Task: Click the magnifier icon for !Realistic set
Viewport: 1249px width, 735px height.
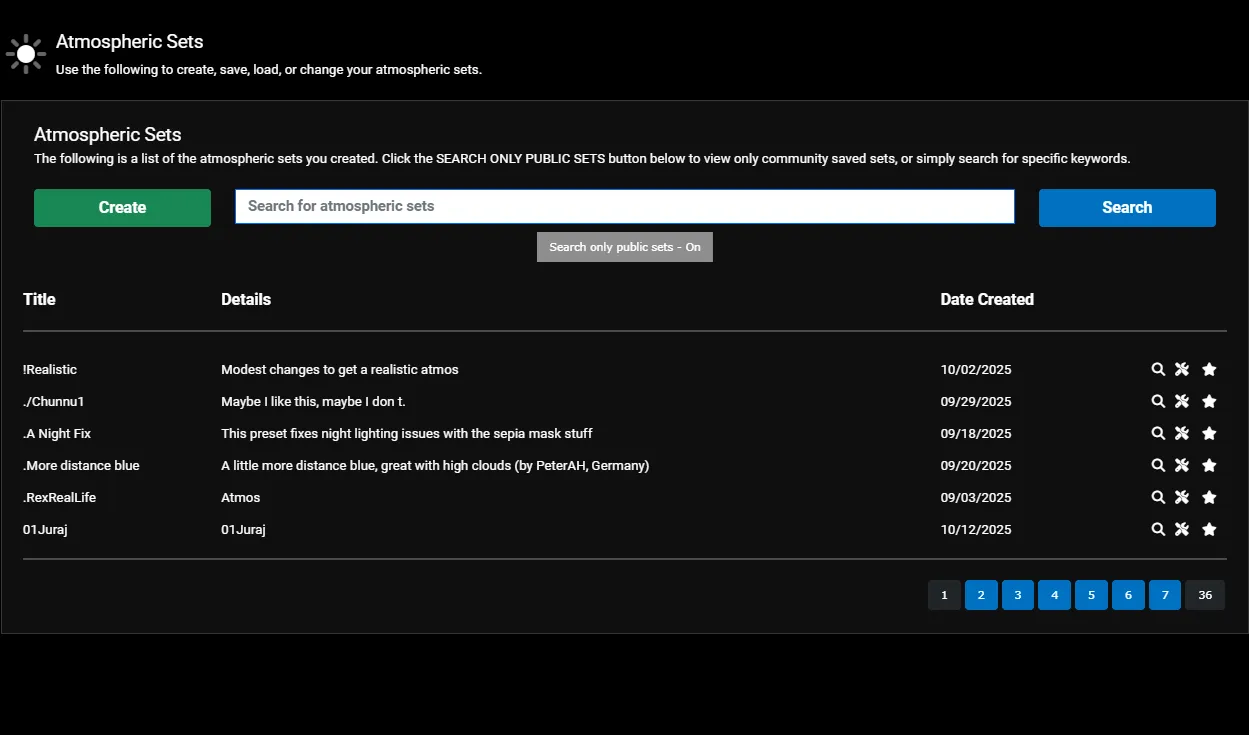Action: [1158, 369]
